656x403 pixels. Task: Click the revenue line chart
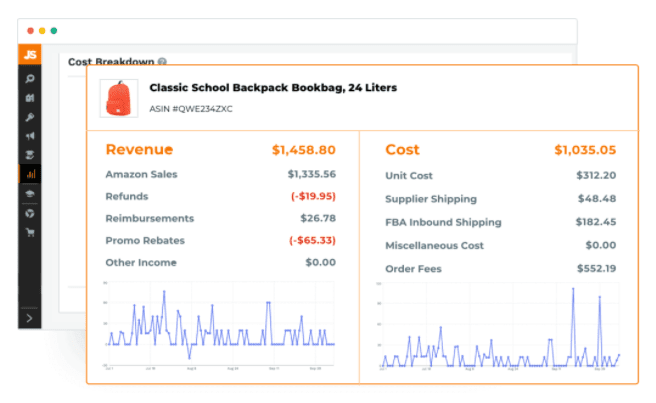tap(219, 326)
